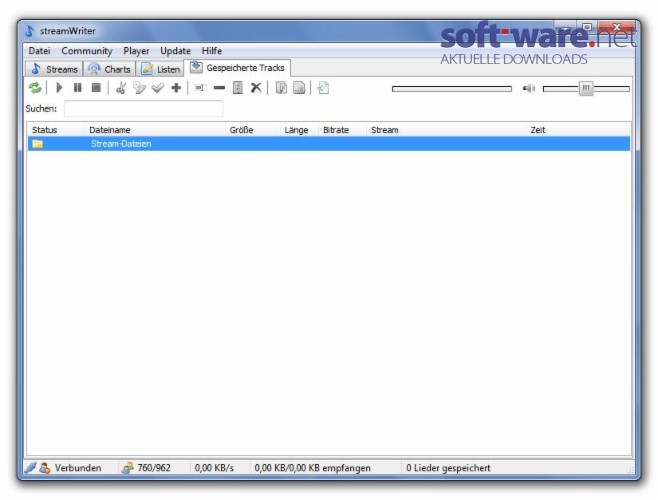
Task: Click the recycle bin file icon
Action: click(238, 88)
